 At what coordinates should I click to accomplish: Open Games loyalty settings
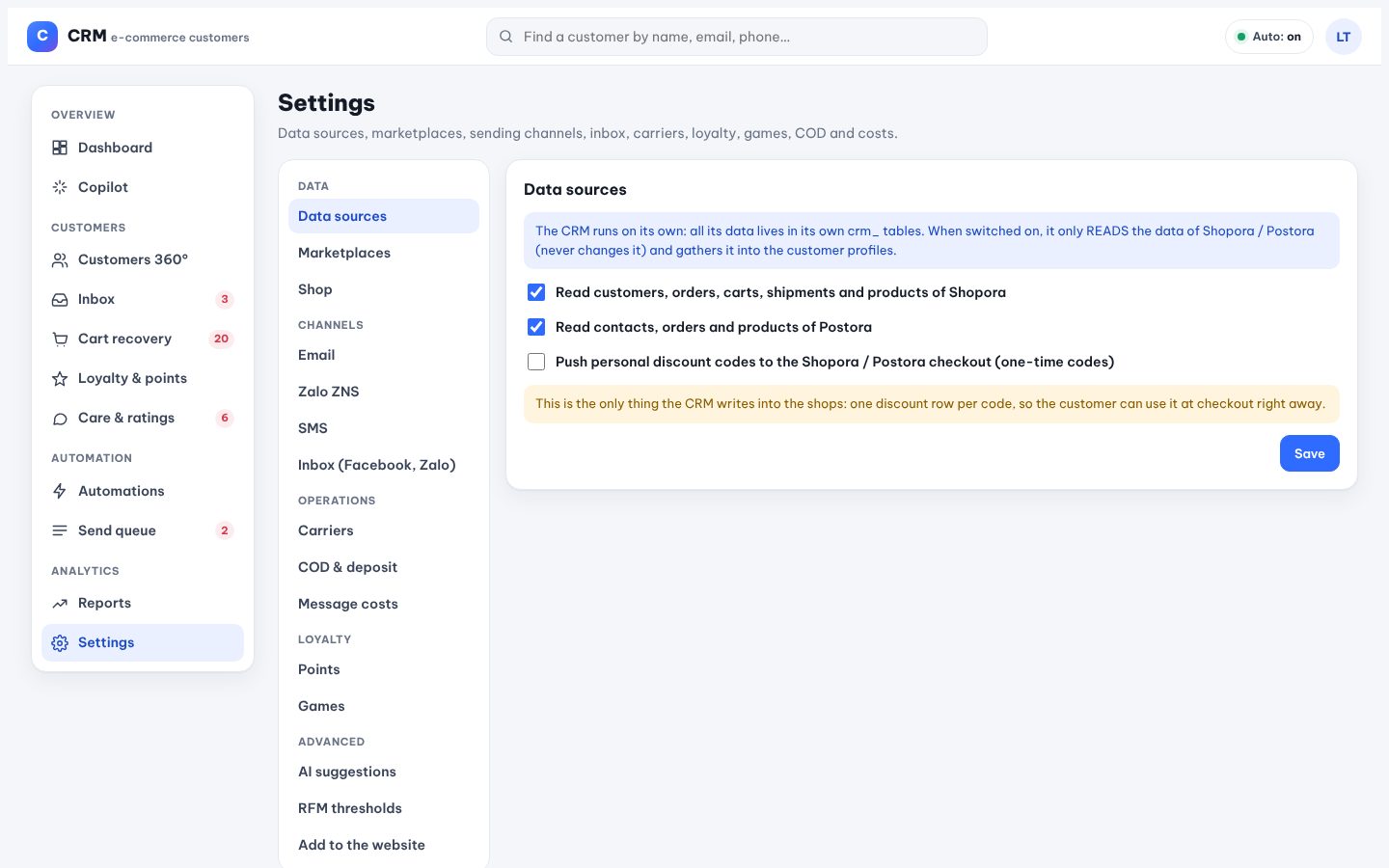pos(384,706)
